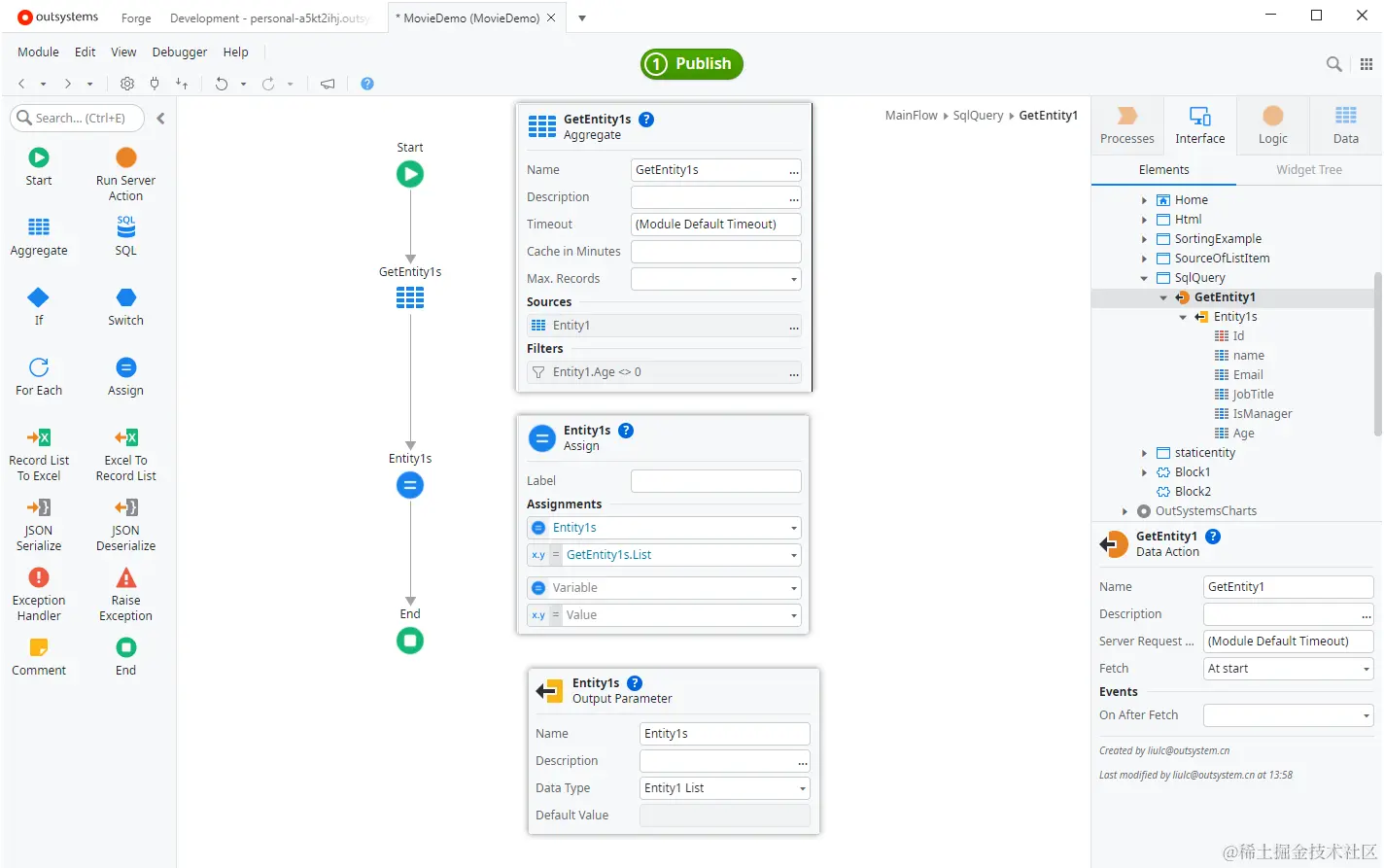Select the Assign tool in toolbox
This screenshot has width=1384, height=868.
(x=125, y=377)
